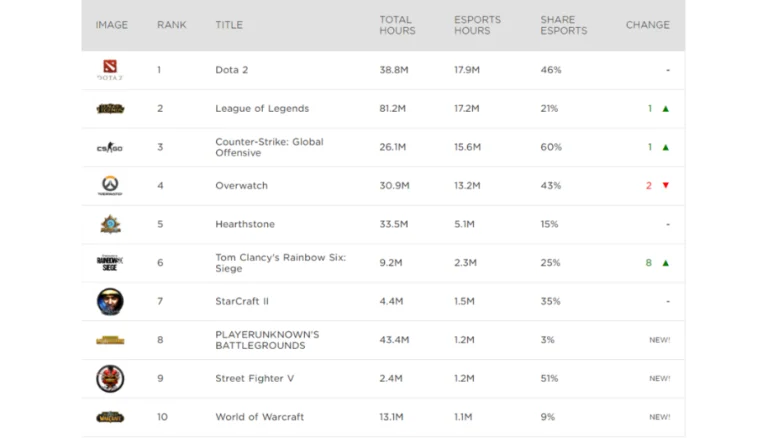This screenshot has height=438, width=768.
Task: Click World of Warcraft total hours 13.1M
Action: pyautogui.click(x=391, y=417)
